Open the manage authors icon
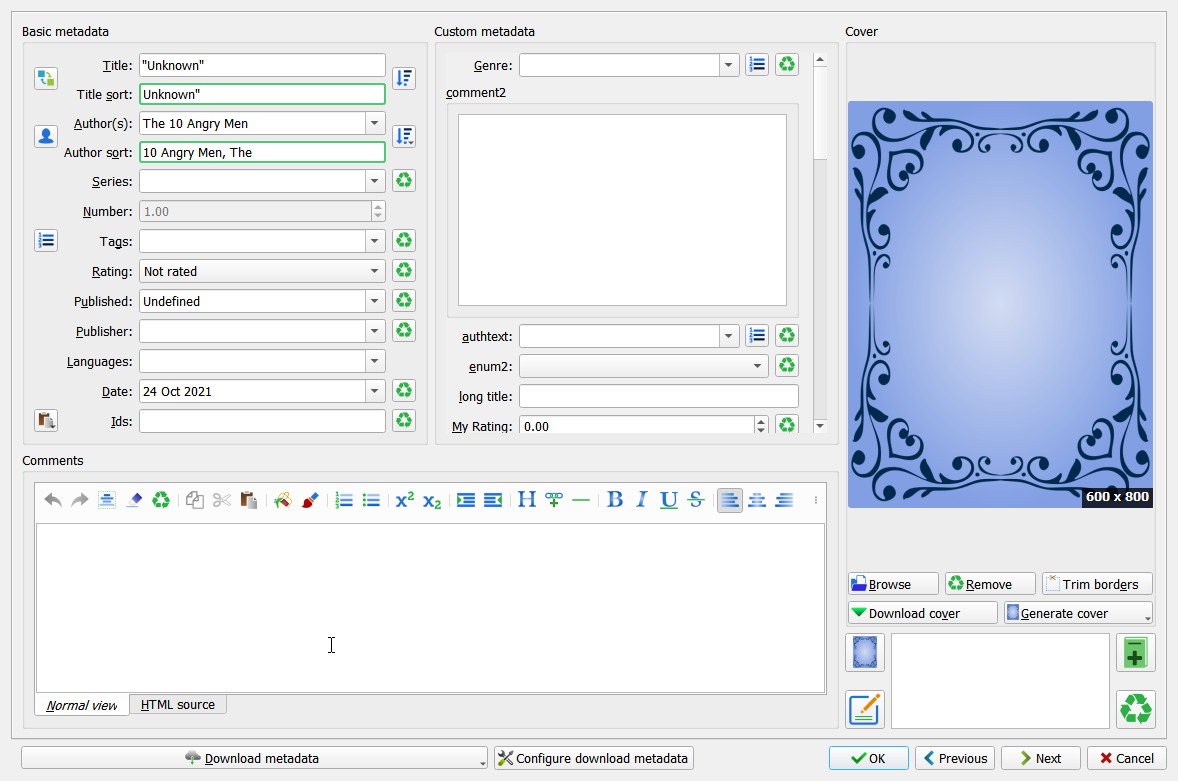The width and height of the screenshot is (1178, 781). (45, 137)
